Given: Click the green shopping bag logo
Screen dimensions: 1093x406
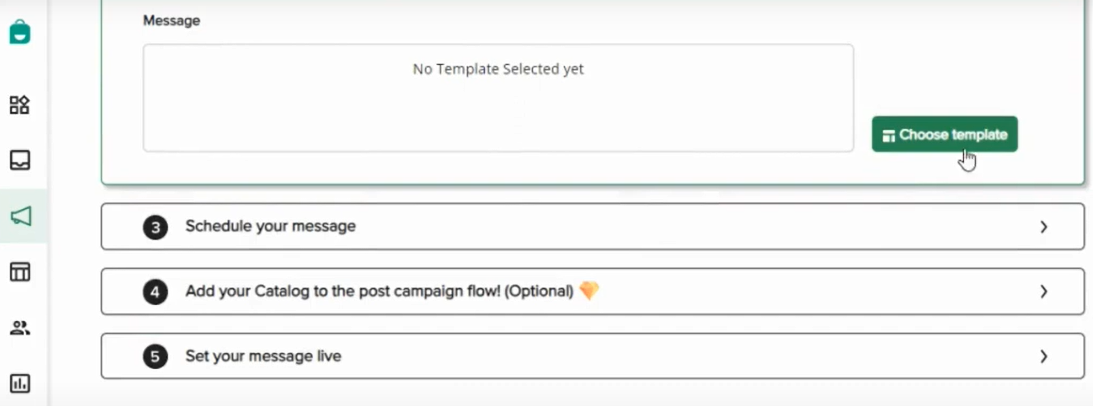Looking at the screenshot, I should click(20, 32).
